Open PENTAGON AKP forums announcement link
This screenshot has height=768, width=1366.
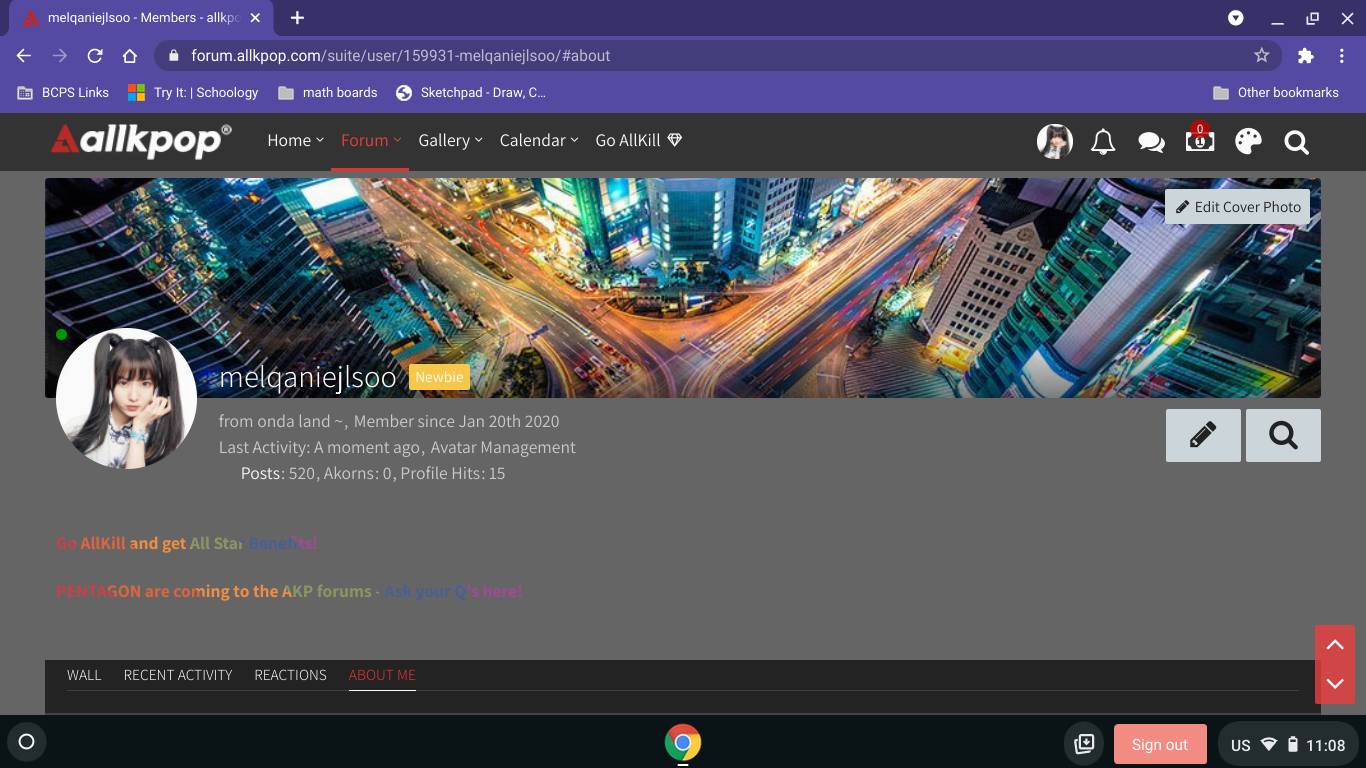tap(289, 591)
